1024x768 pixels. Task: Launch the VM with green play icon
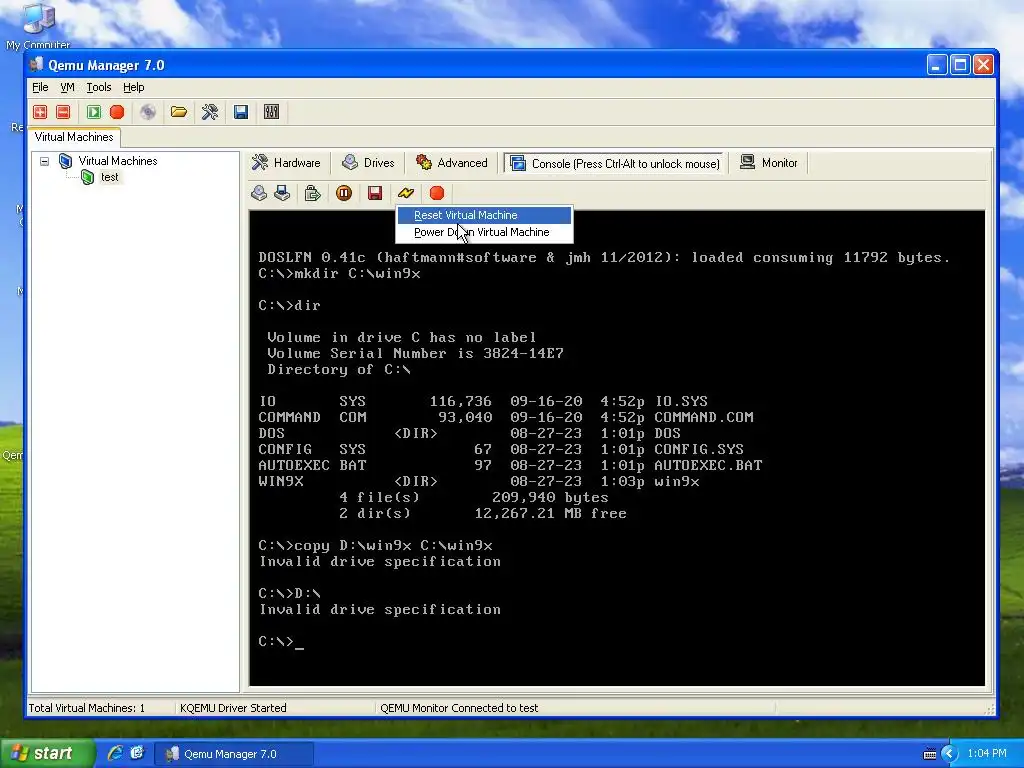click(94, 112)
